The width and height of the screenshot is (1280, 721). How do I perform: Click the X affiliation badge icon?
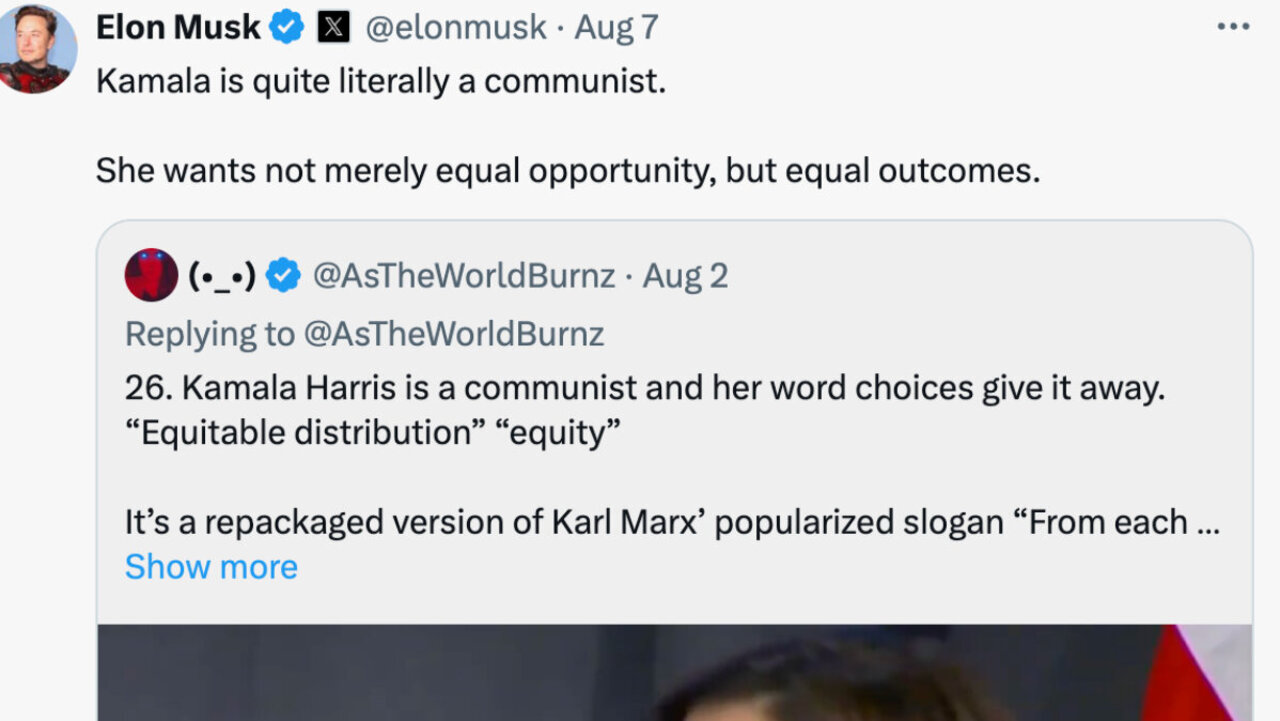333,28
